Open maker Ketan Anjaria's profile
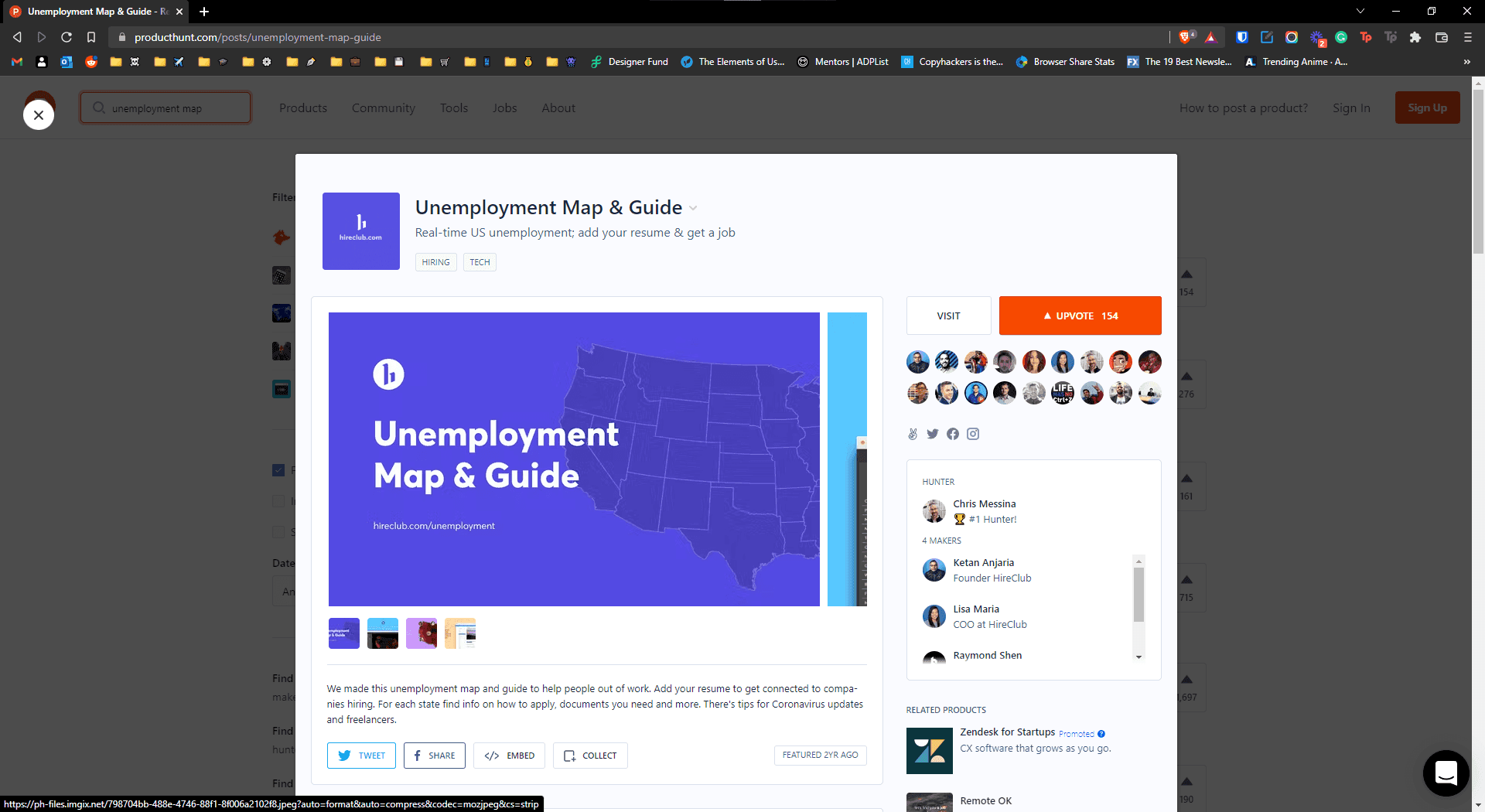Viewport: 1485px width, 812px height. pos(983,563)
